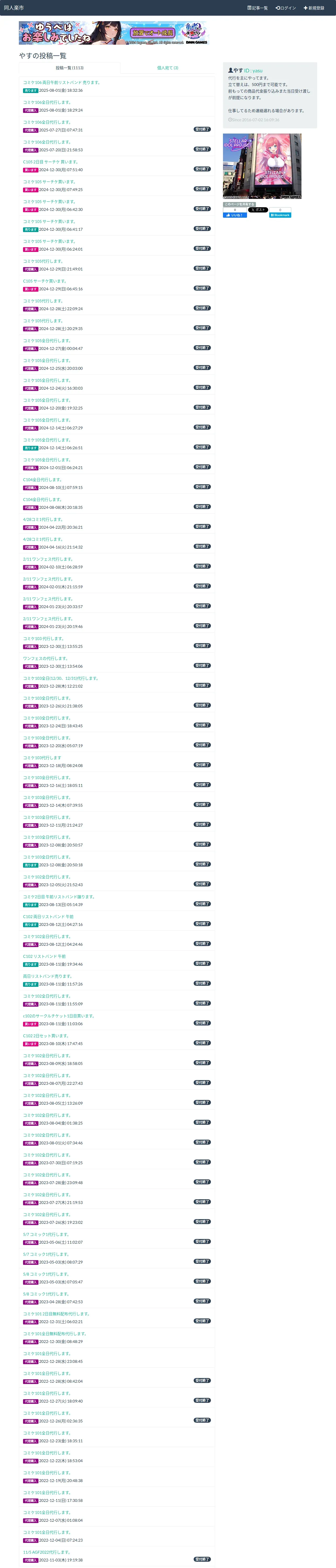Screen dimensions: 336x1568
Task: Click the Stellar Idol Project sidebar ad image
Action: click(262, 166)
